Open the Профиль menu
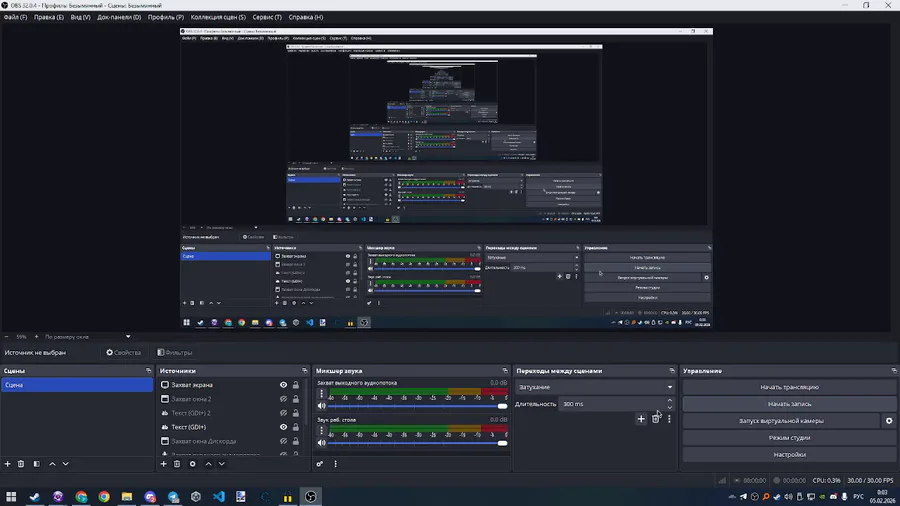This screenshot has height=506, width=900. [166, 17]
